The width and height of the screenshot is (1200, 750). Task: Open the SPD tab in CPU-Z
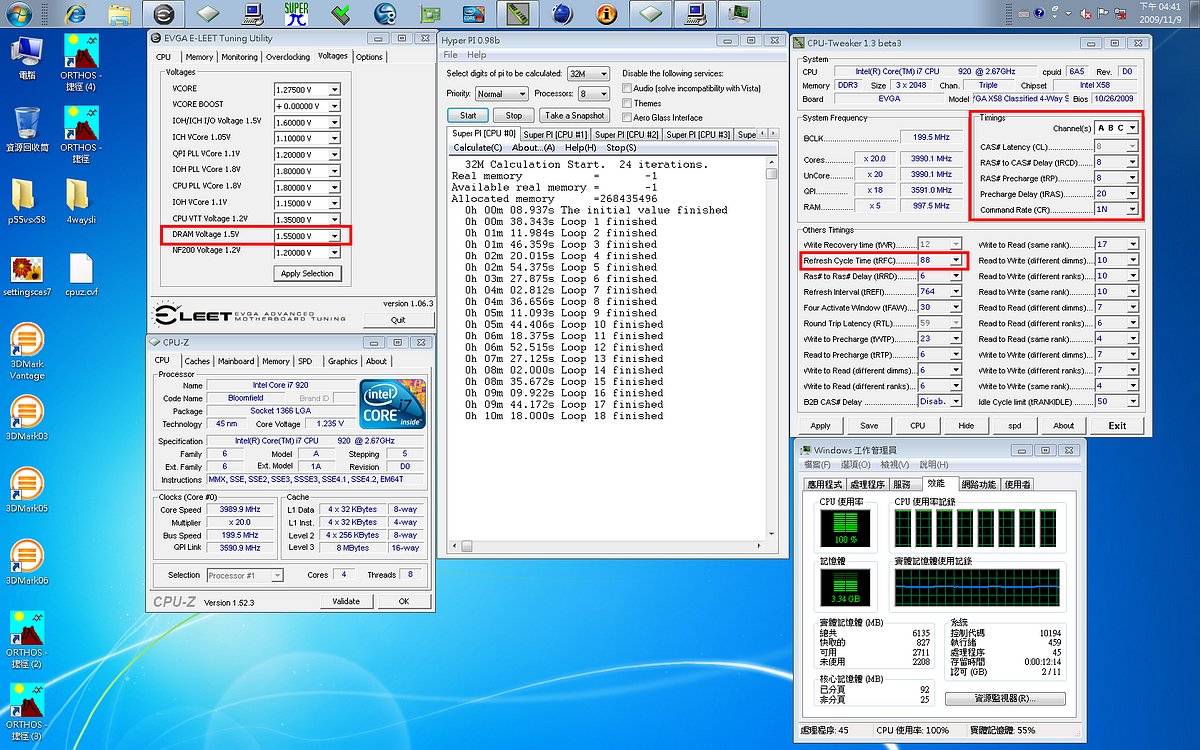(305, 361)
